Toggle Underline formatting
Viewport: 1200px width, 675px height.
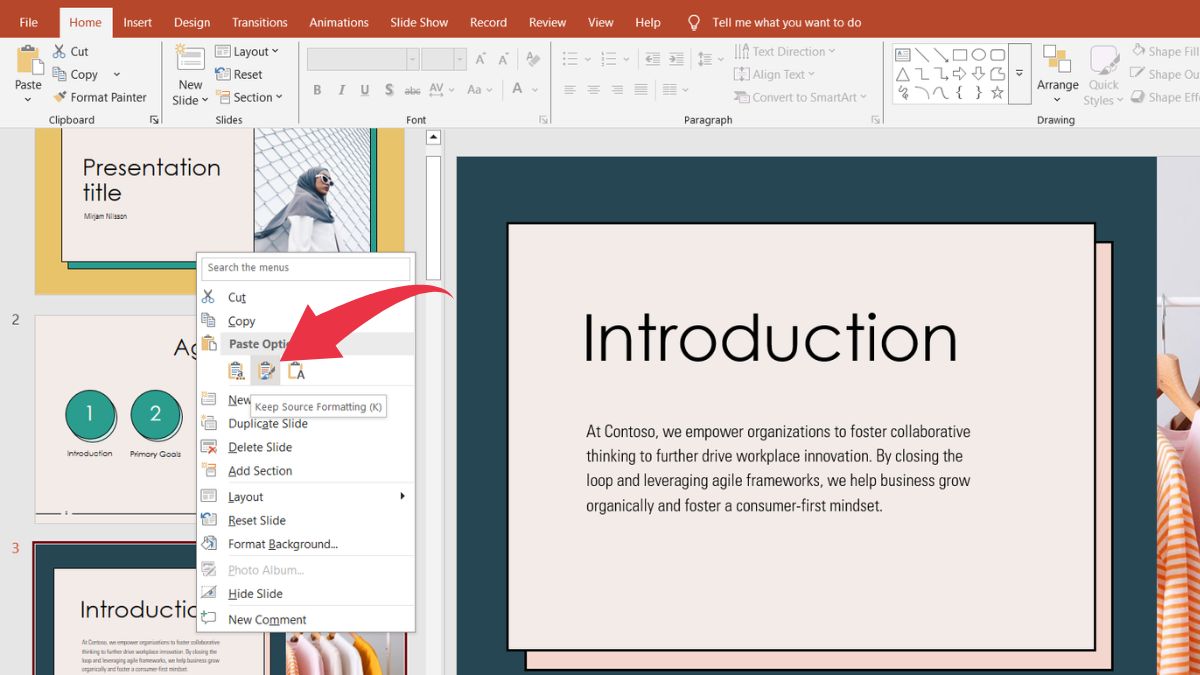click(x=364, y=90)
